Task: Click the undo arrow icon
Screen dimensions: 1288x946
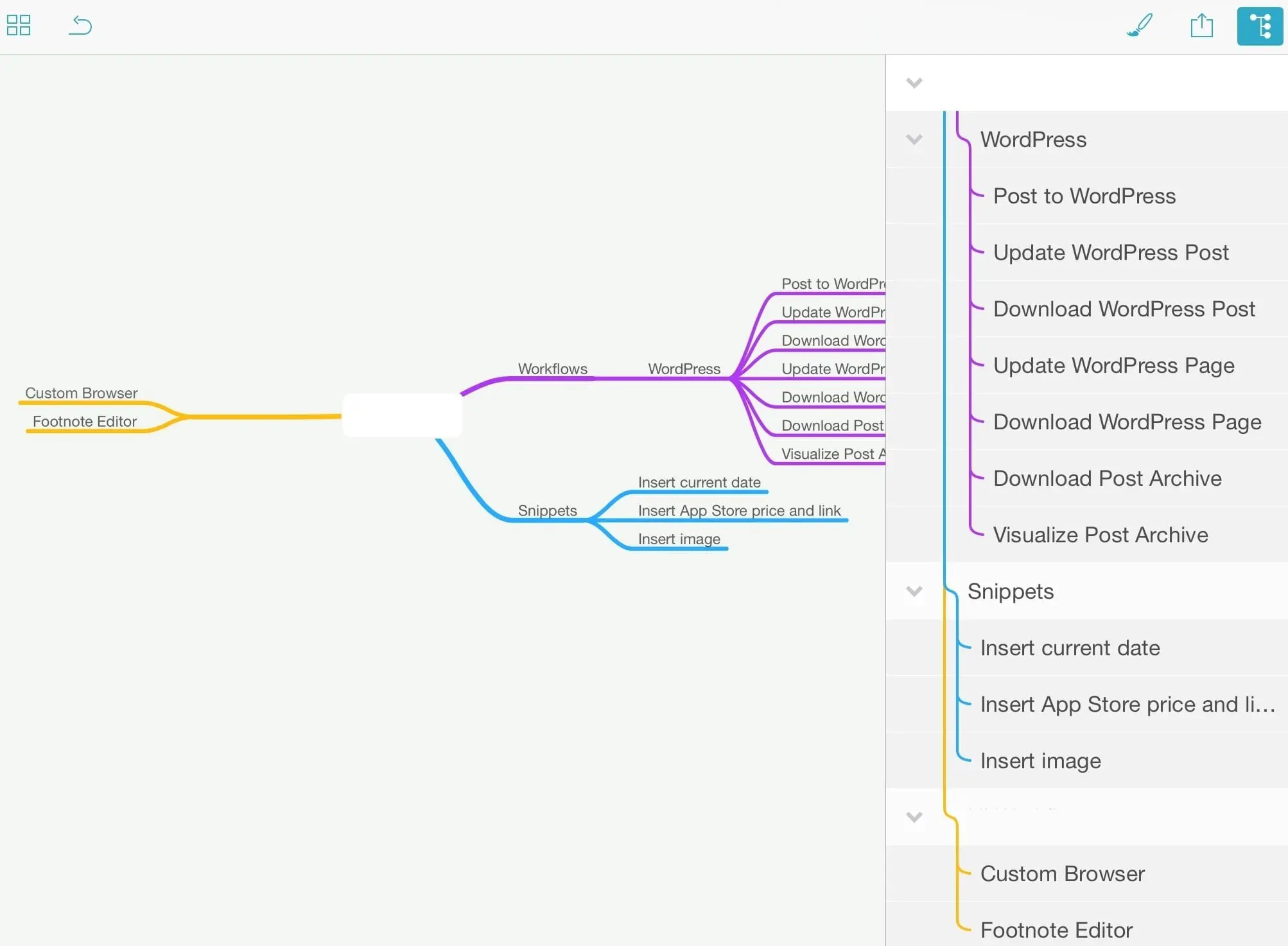Action: pyautogui.click(x=80, y=25)
